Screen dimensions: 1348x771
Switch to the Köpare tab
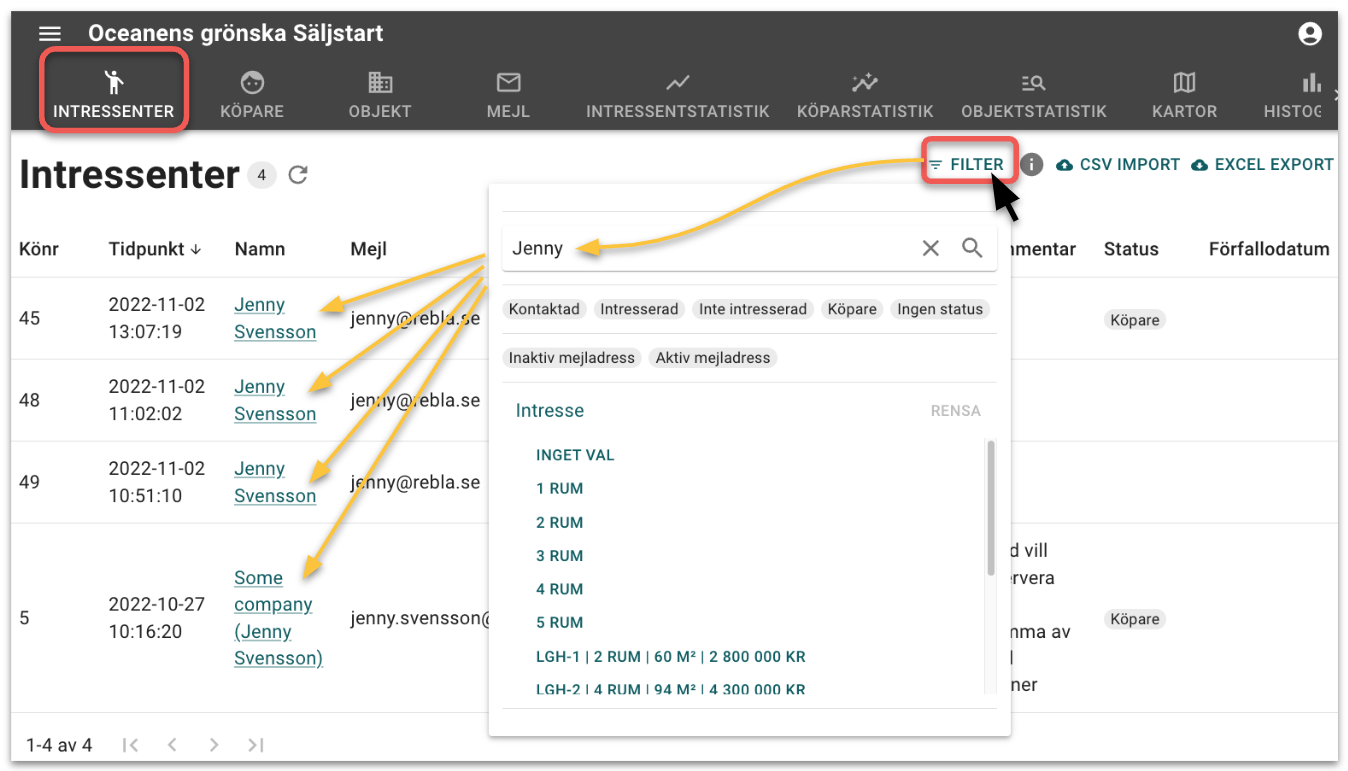coord(252,95)
